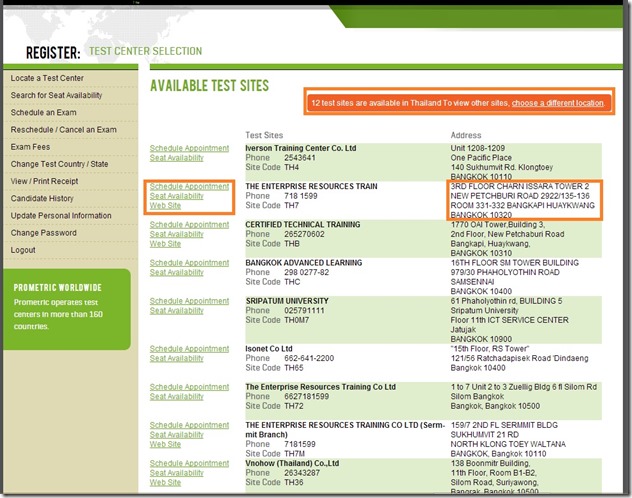This screenshot has width=632, height=498.
Task: Check Seat Availability for Vnohow Thailand
Action: tap(177, 473)
